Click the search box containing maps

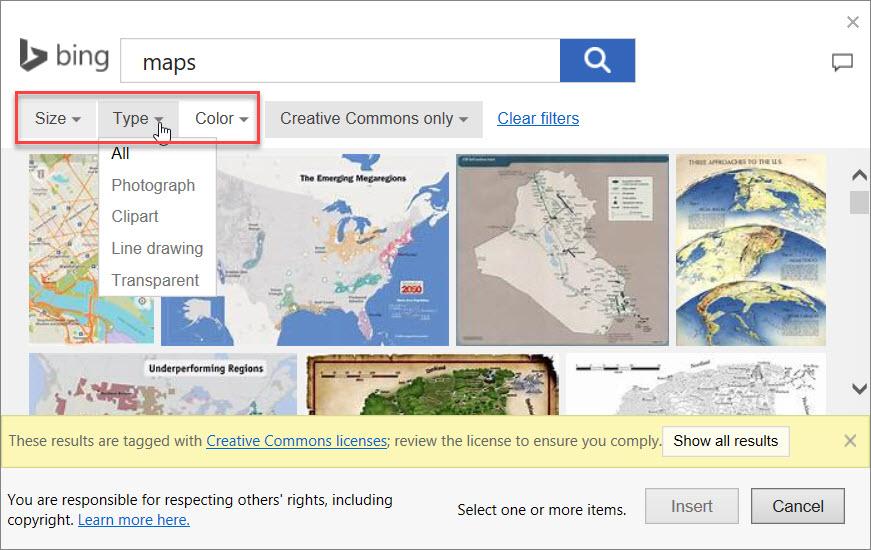[x=340, y=62]
